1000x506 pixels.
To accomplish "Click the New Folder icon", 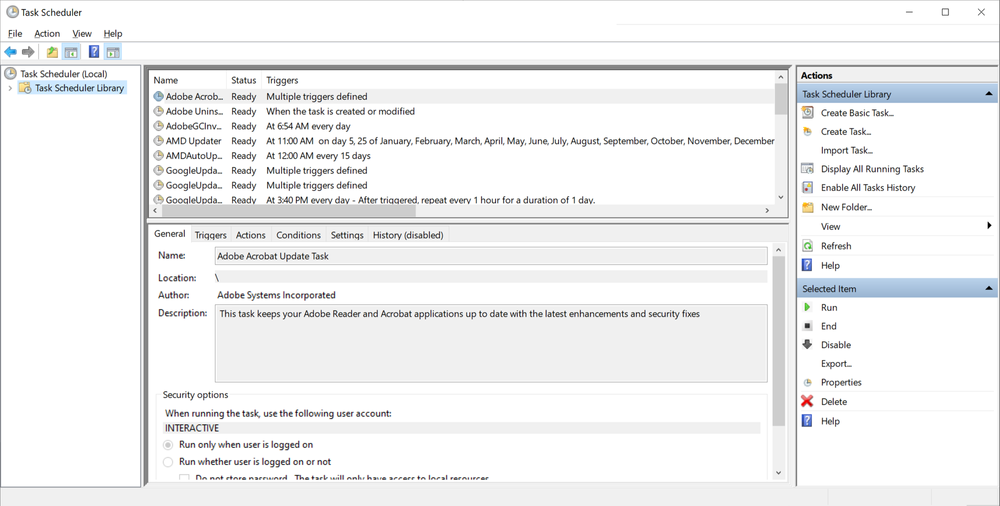I will [808, 207].
